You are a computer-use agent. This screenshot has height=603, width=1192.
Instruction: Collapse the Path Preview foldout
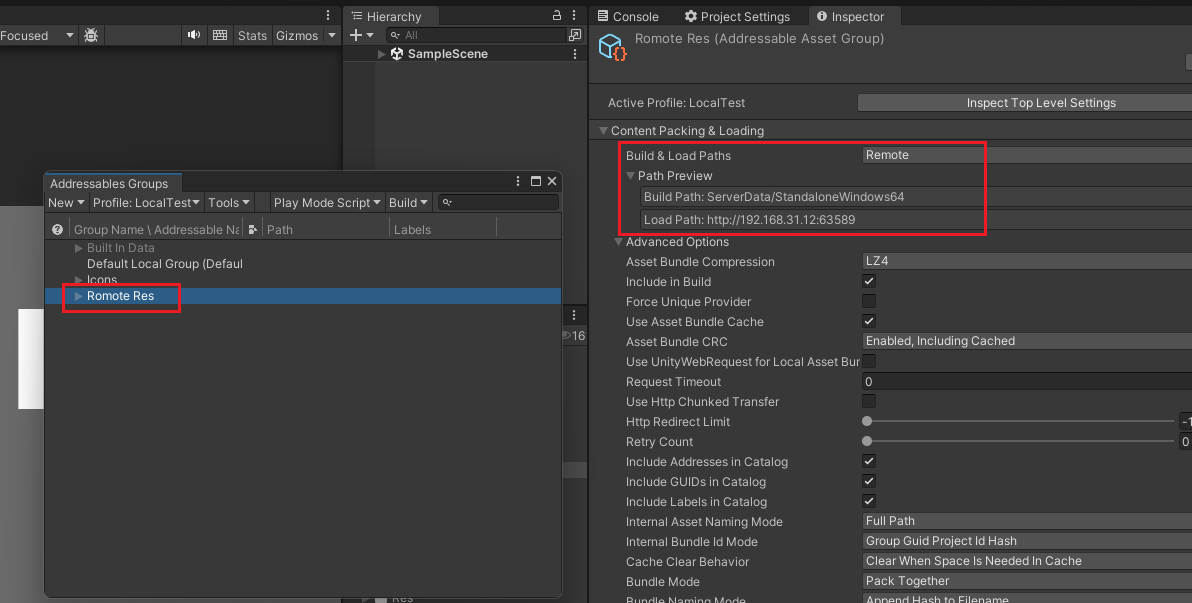pyautogui.click(x=630, y=176)
